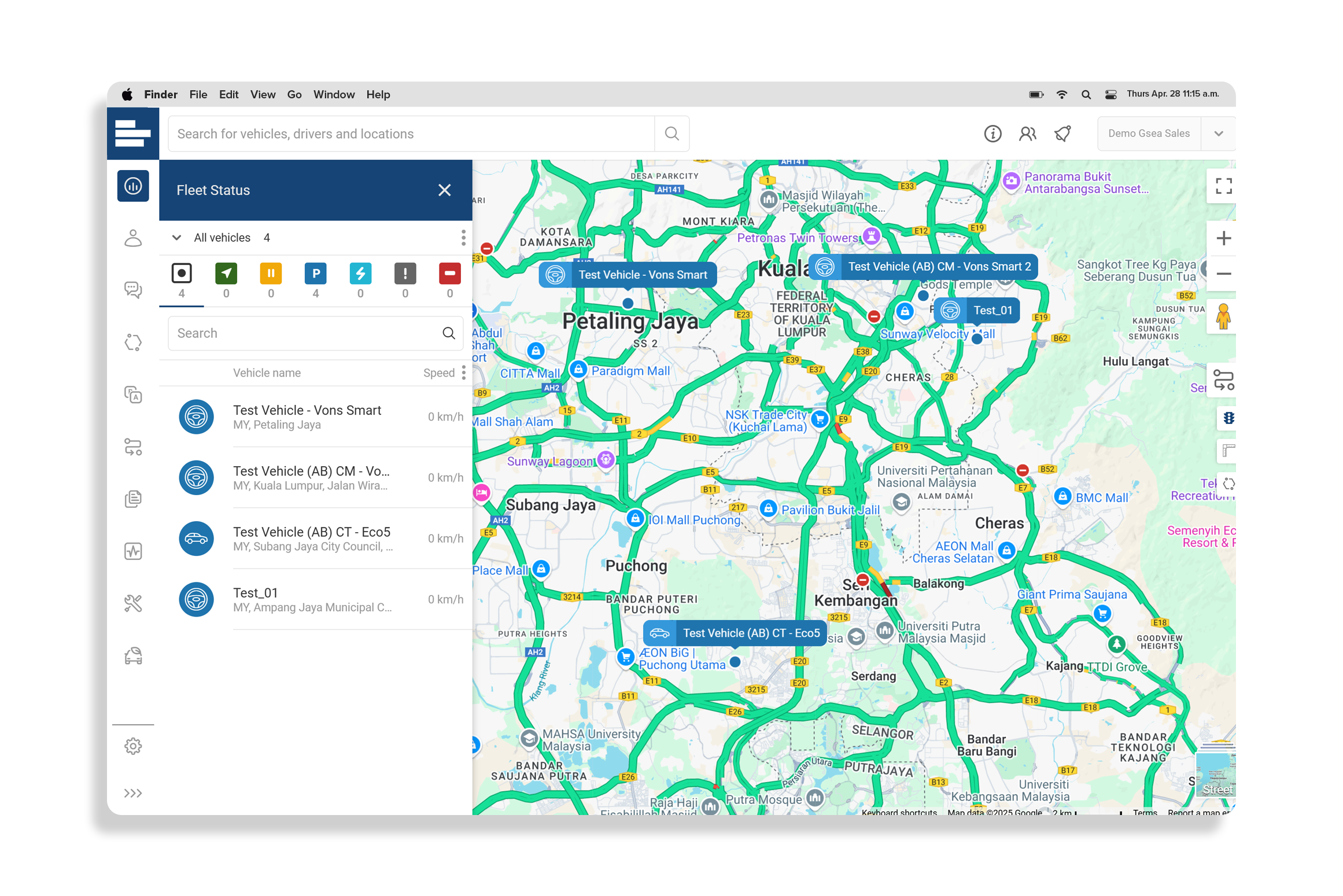
Task: Open vehicle list column options menu
Action: click(x=464, y=373)
